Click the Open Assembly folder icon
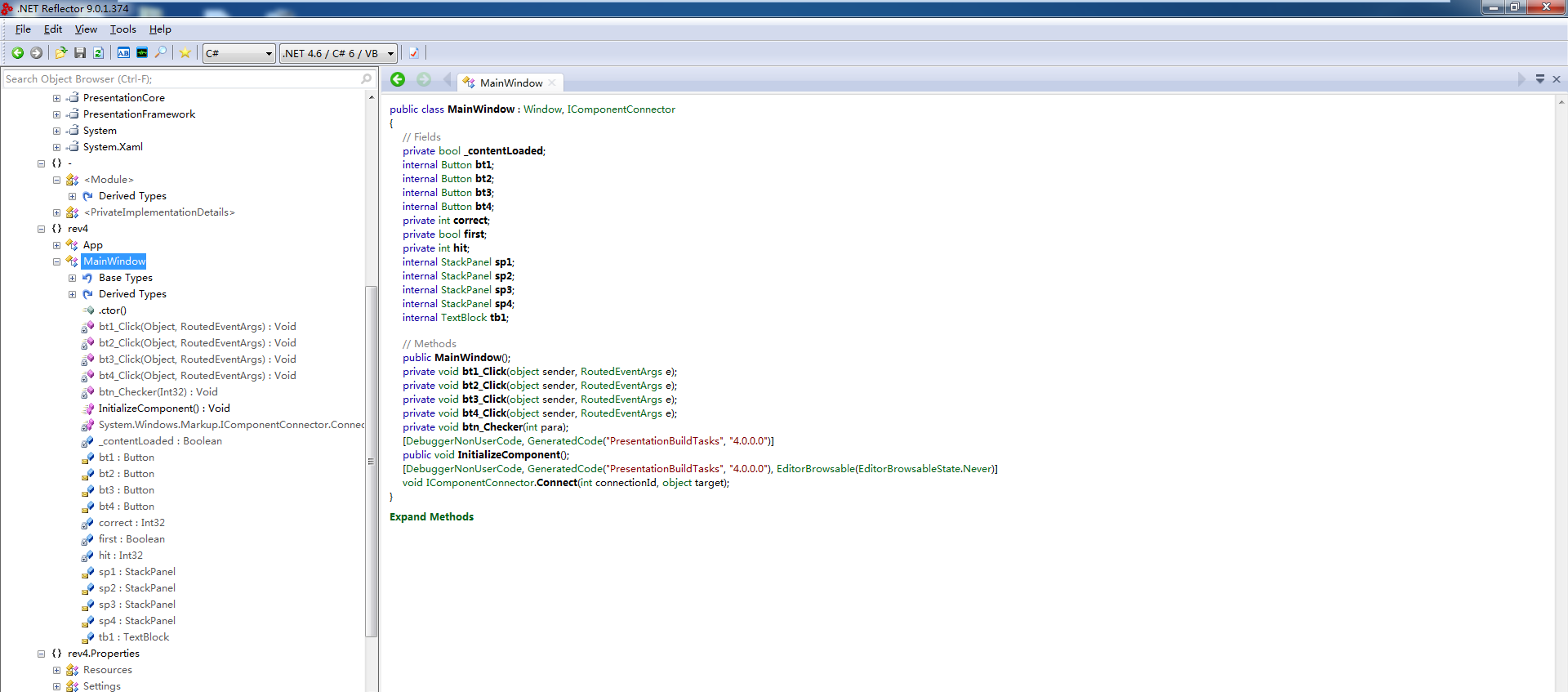 (60, 53)
